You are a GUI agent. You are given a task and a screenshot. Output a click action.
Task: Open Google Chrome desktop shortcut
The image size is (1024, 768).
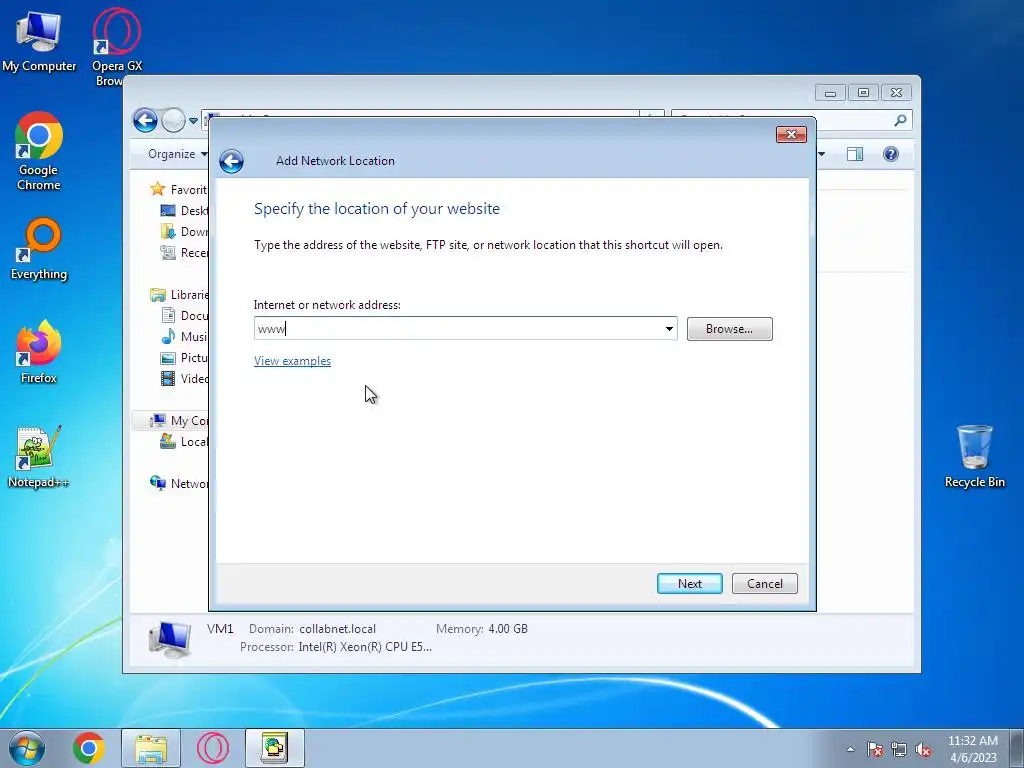(39, 152)
